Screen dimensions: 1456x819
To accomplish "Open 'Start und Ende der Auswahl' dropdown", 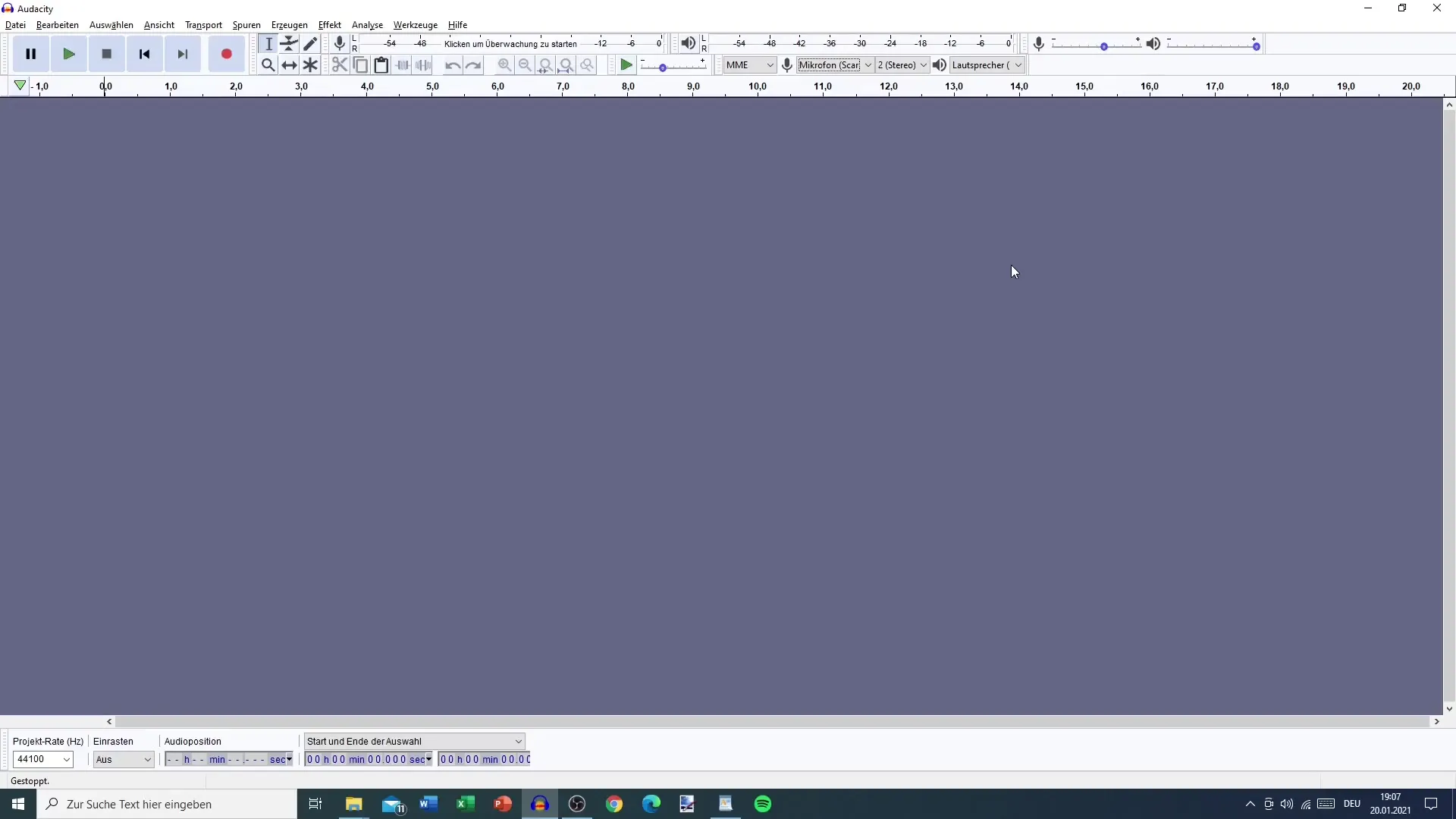I will pos(414,741).
